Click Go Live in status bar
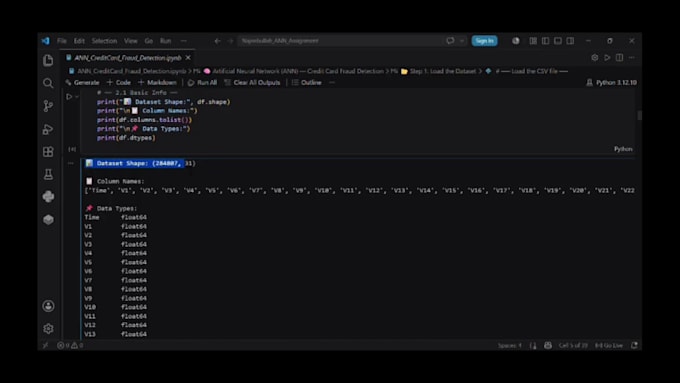Viewport: 680px width, 383px height. (x=608, y=345)
